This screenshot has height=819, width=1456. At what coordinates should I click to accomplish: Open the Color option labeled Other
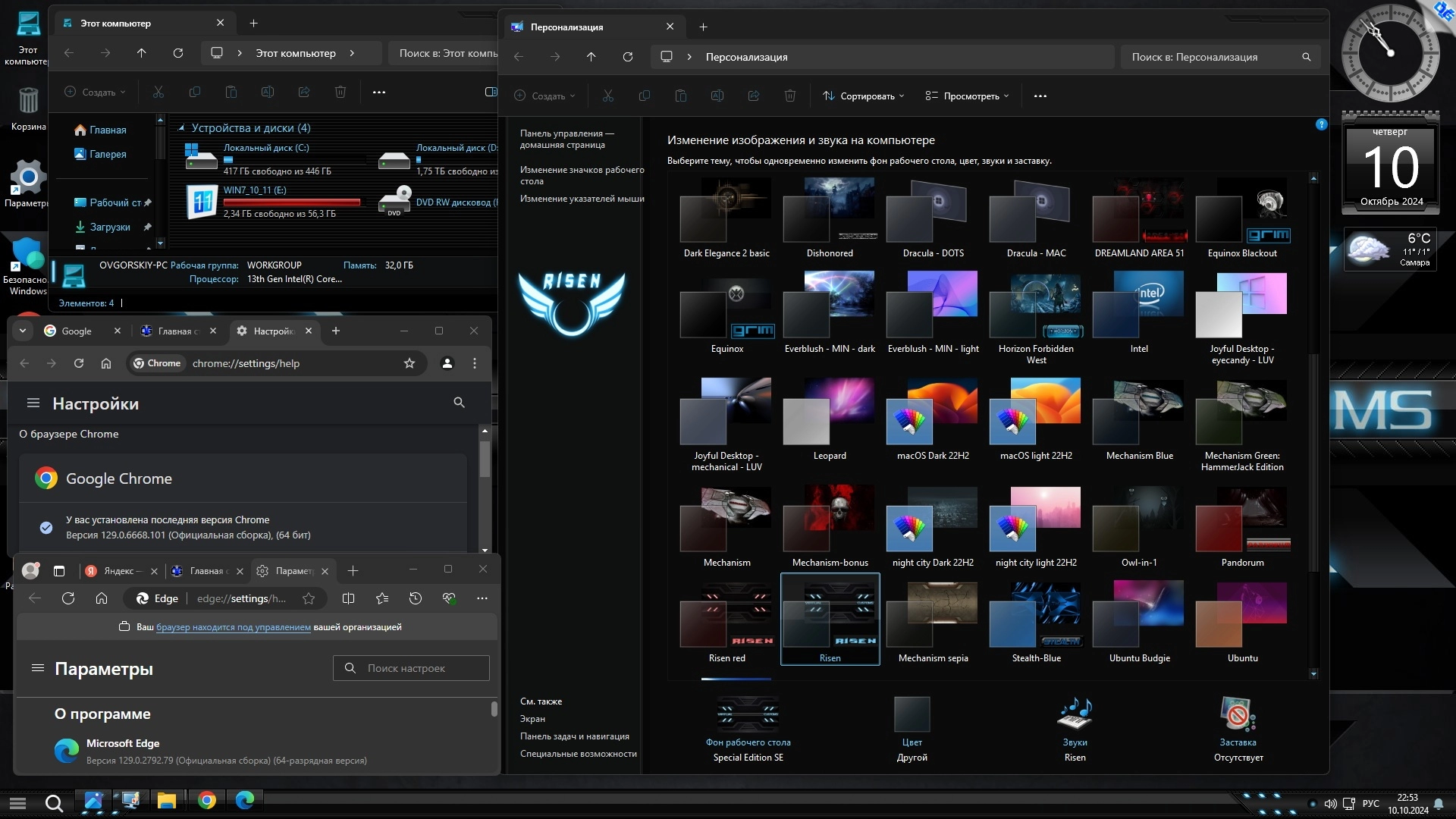912,714
